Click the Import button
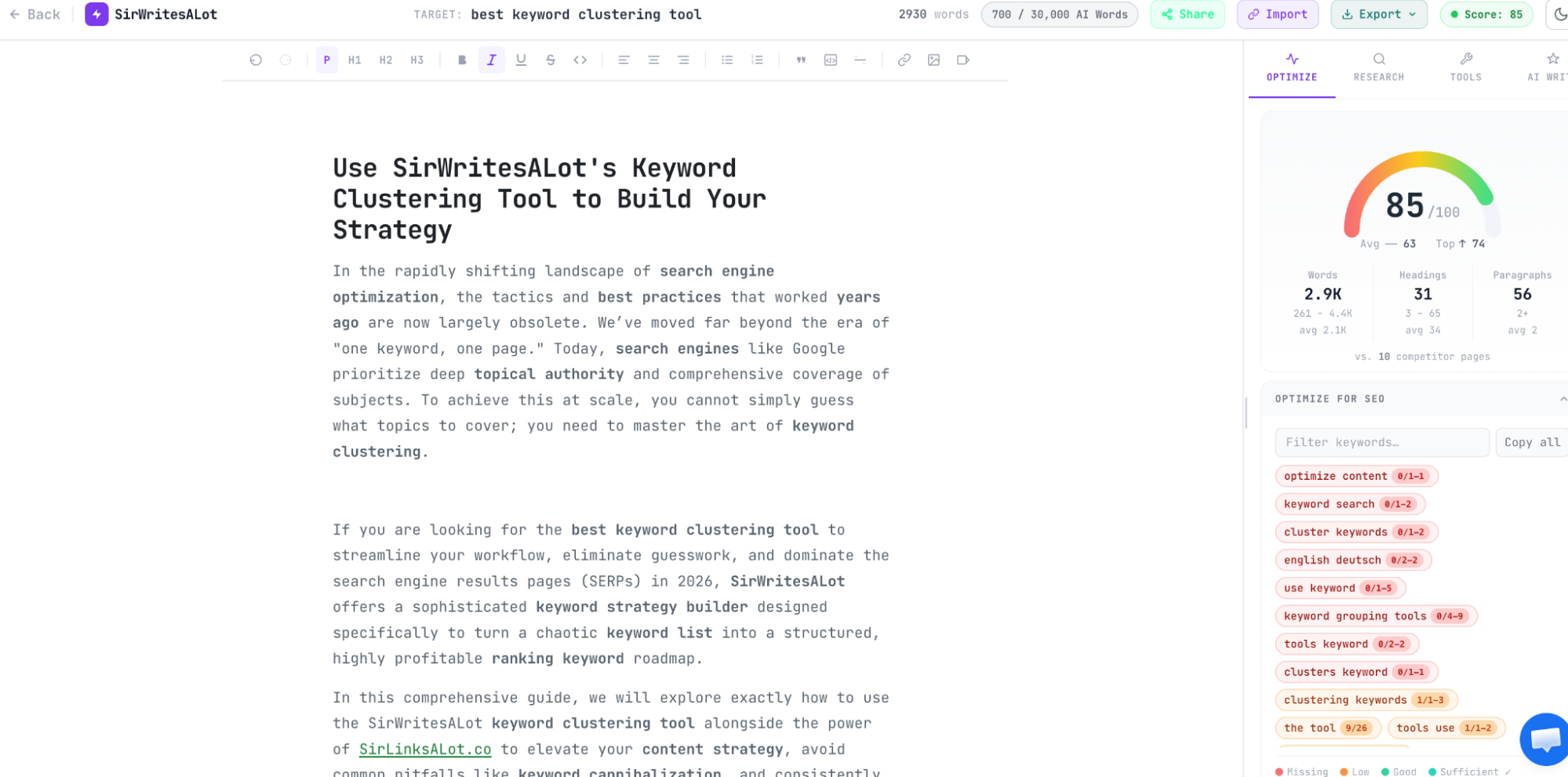Image resolution: width=1568 pixels, height=777 pixels. tap(1278, 14)
